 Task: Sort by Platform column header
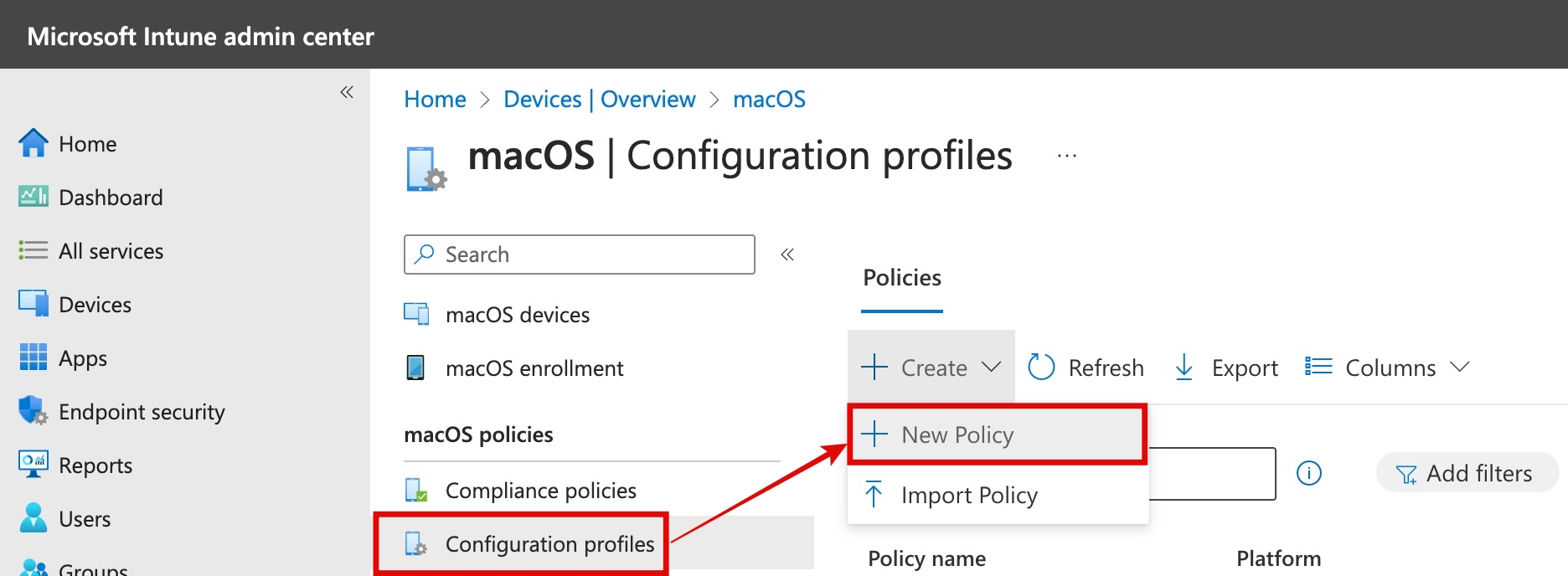(1278, 558)
